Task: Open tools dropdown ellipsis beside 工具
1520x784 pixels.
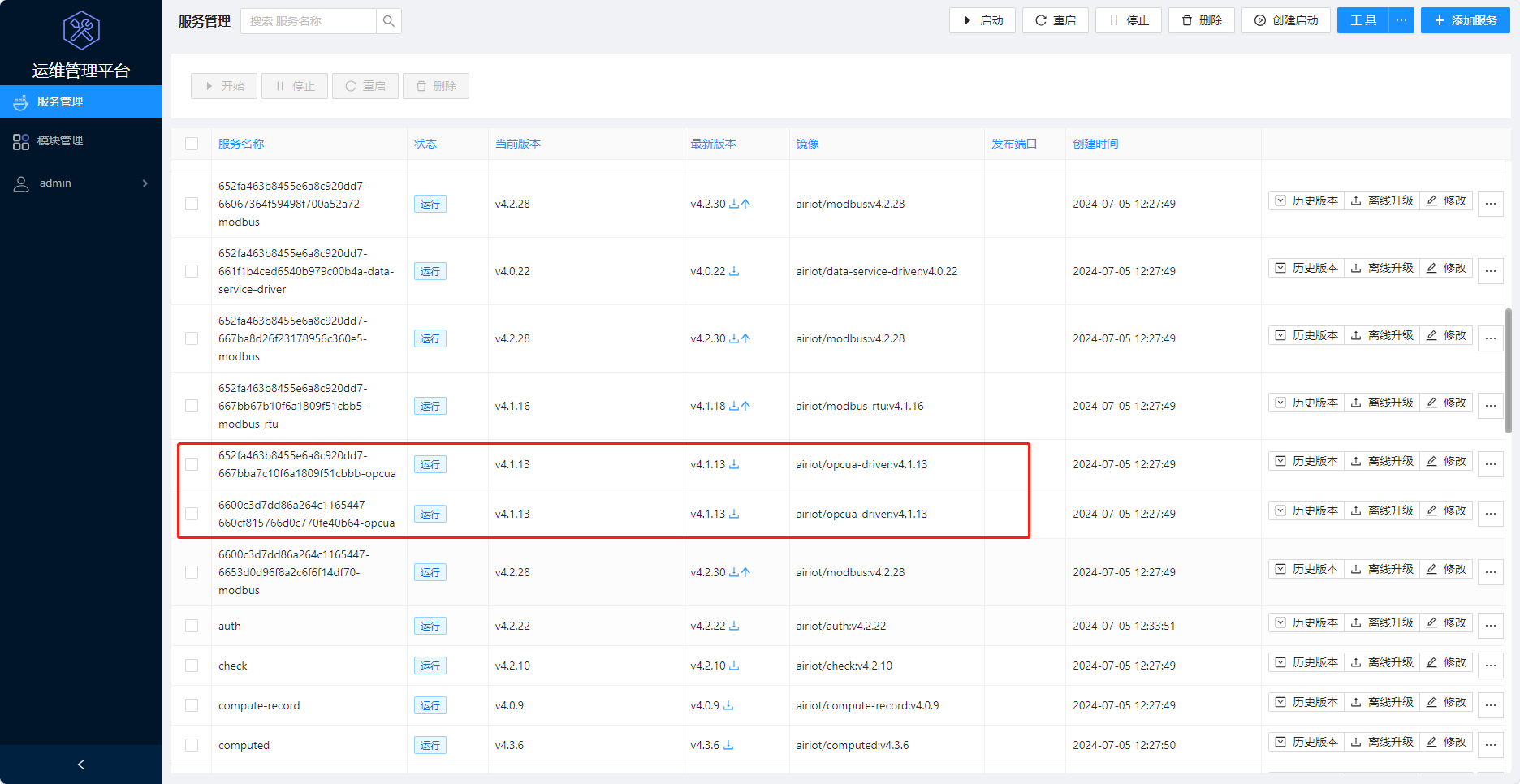Action: point(1401,20)
